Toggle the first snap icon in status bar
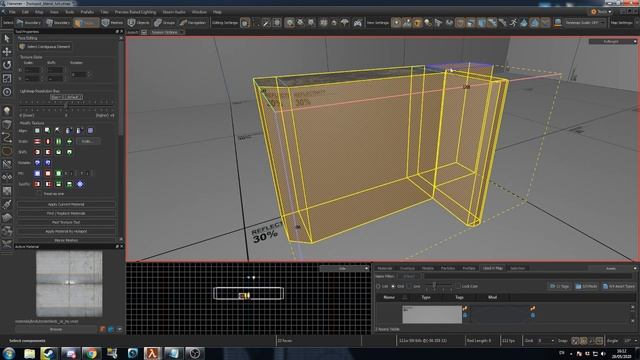The height and width of the screenshot is (360, 640). tap(575, 340)
